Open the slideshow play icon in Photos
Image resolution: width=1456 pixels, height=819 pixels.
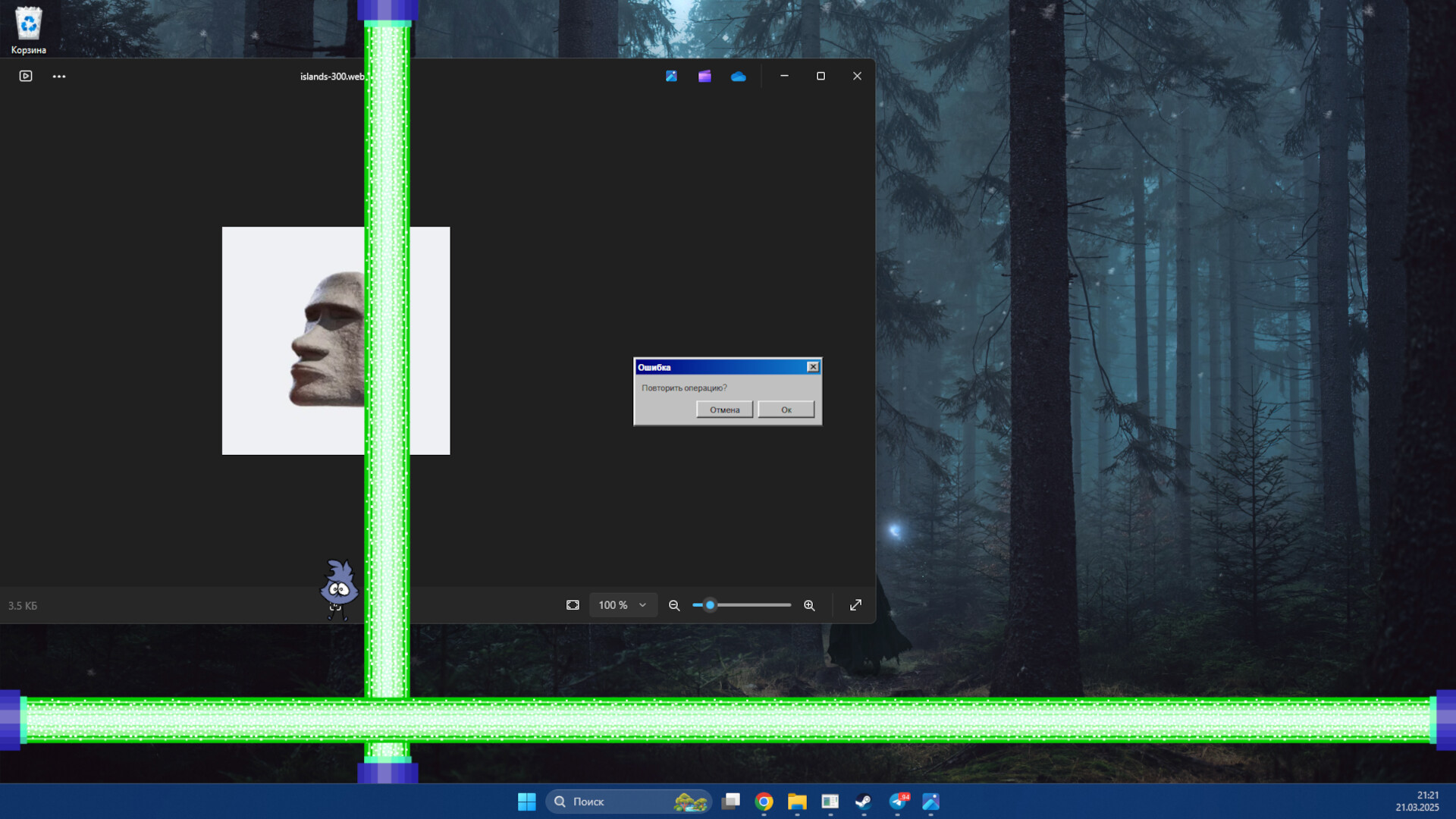coord(25,76)
